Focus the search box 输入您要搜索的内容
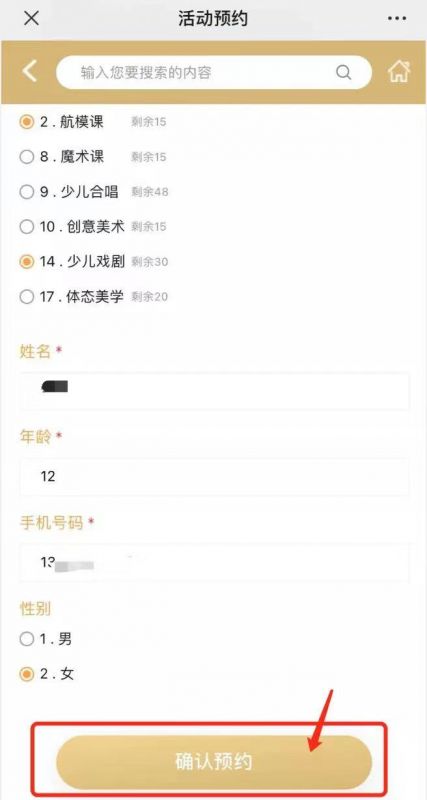This screenshot has width=427, height=800. coord(214,72)
